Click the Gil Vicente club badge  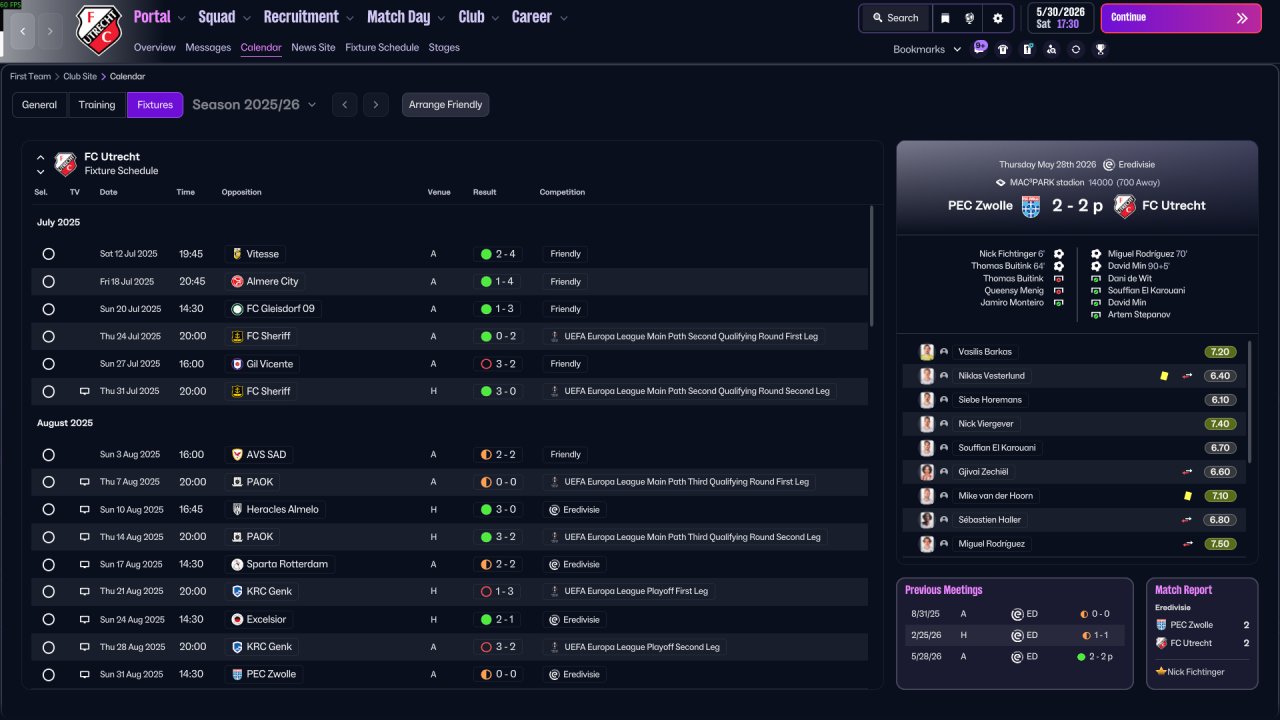tap(237, 364)
